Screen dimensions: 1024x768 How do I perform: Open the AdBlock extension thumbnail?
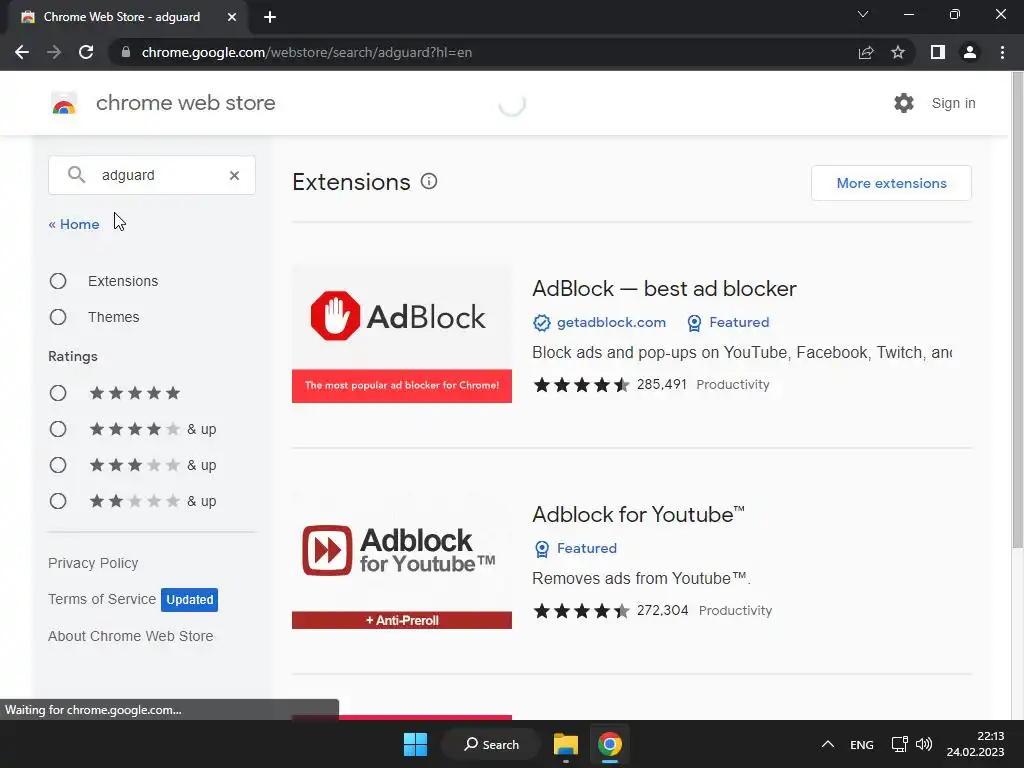402,334
